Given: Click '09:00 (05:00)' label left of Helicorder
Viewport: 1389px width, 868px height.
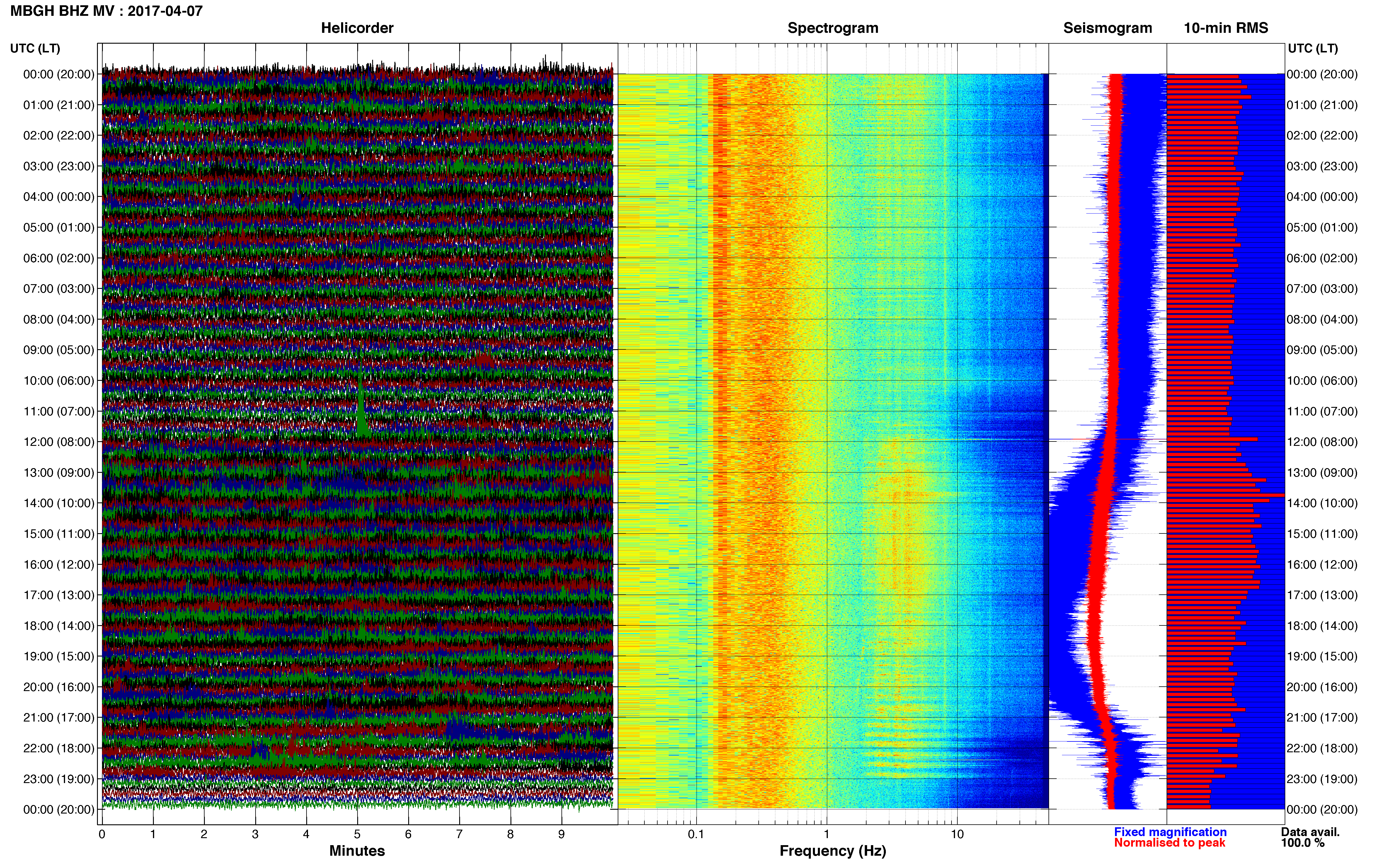Looking at the screenshot, I should pyautogui.click(x=59, y=350).
